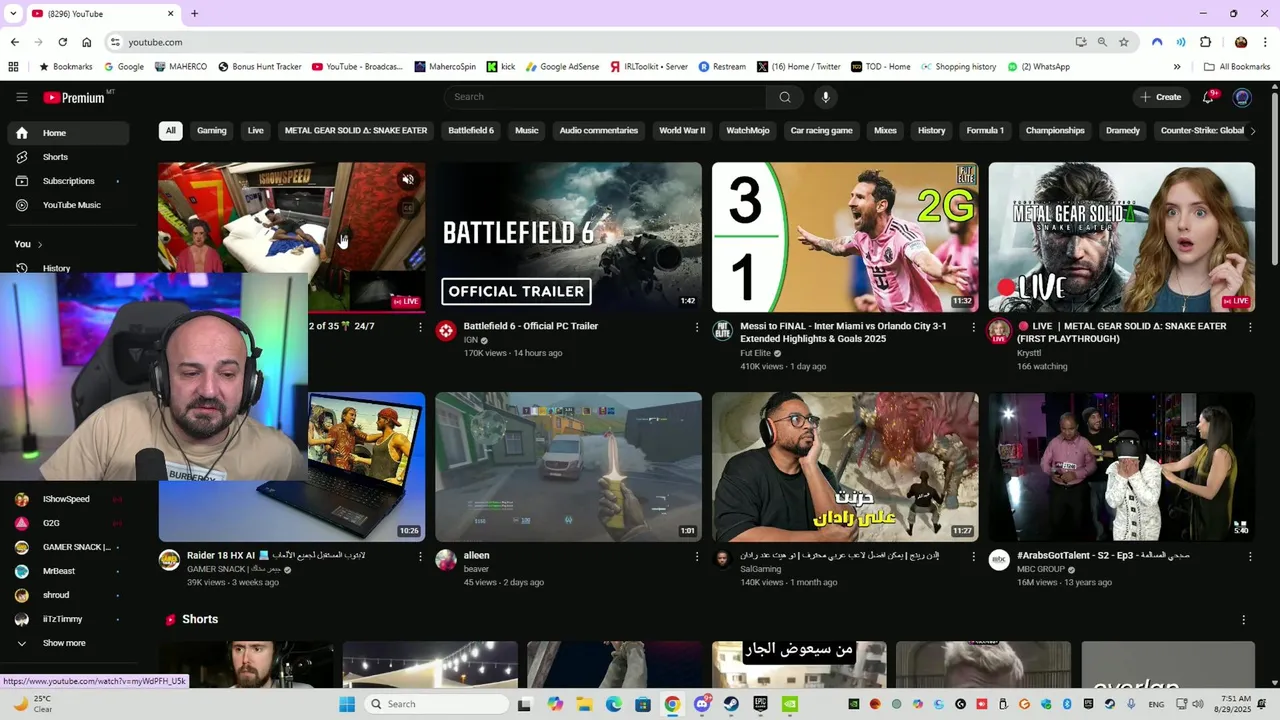Viewport: 1280px width, 720px height.
Task: Select METAL GEAR SOLID Δ: SNAKE EATER chip
Action: click(356, 131)
